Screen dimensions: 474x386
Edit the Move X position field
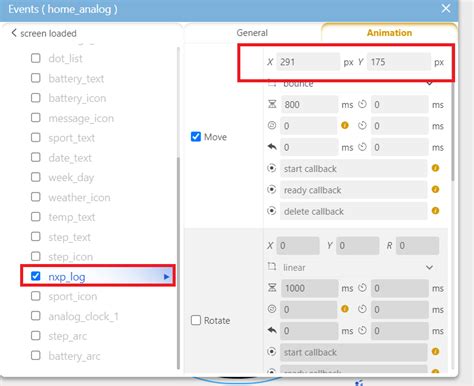[308, 62]
